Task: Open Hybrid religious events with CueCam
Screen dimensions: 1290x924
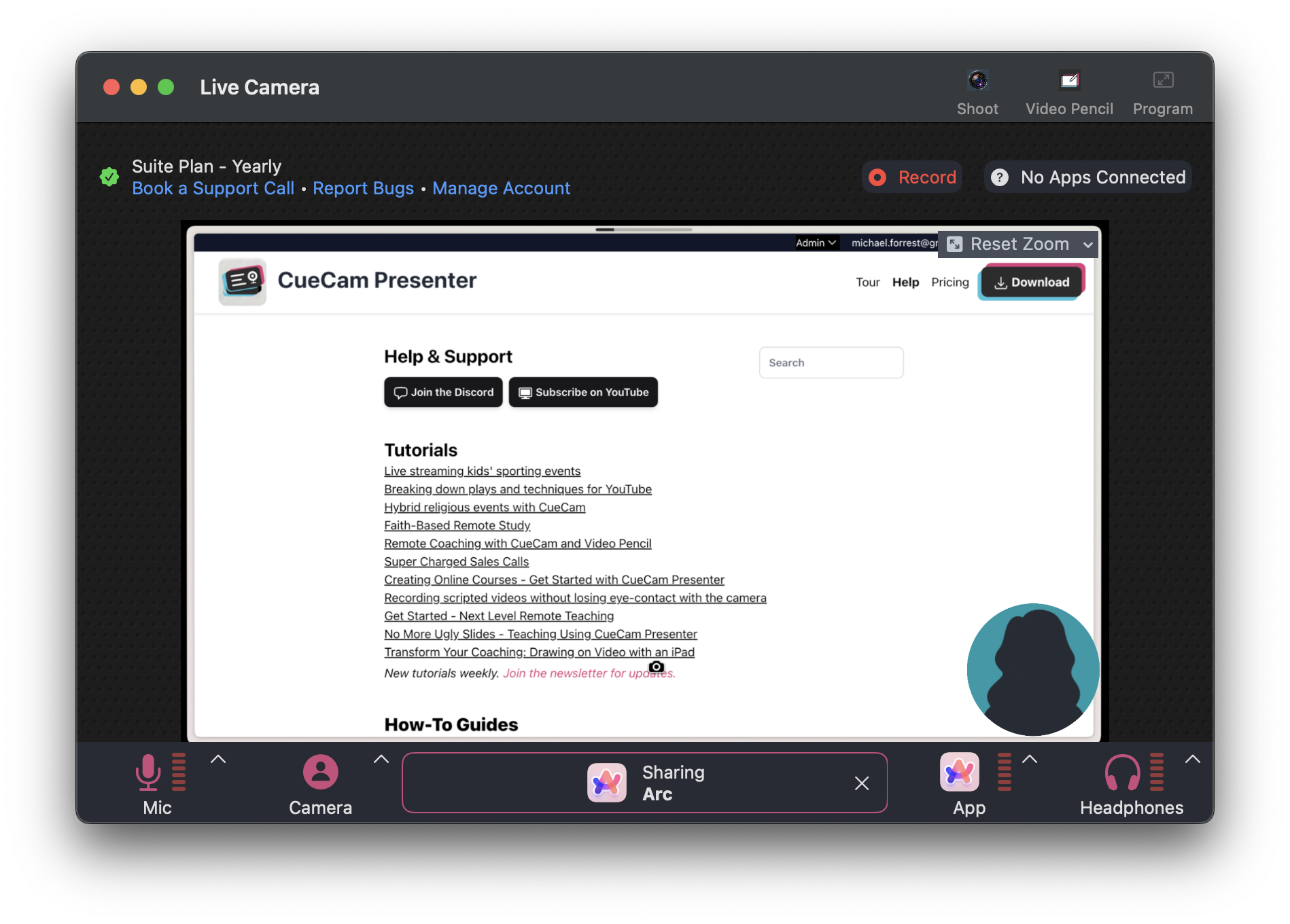Action: (485, 508)
